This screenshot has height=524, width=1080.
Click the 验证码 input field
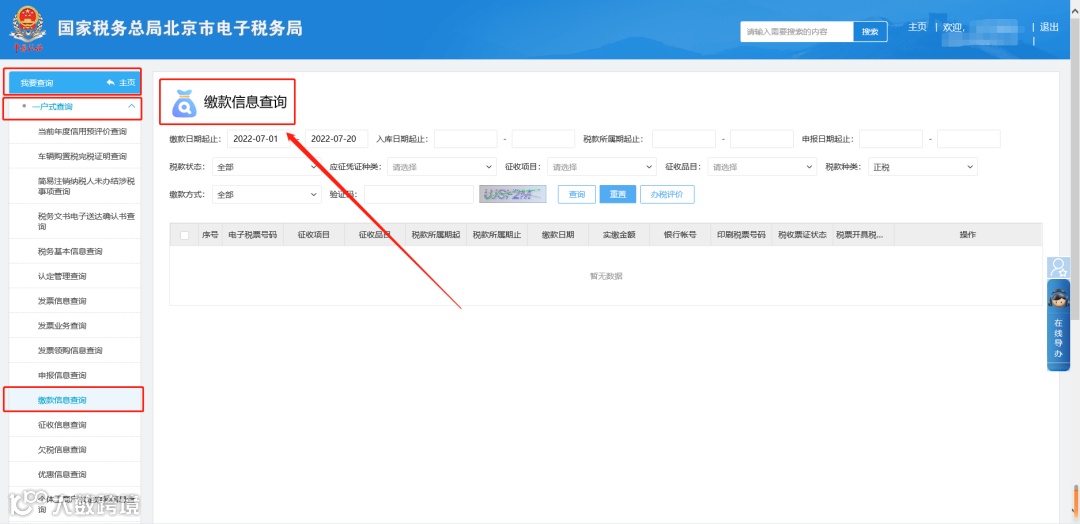click(419, 195)
